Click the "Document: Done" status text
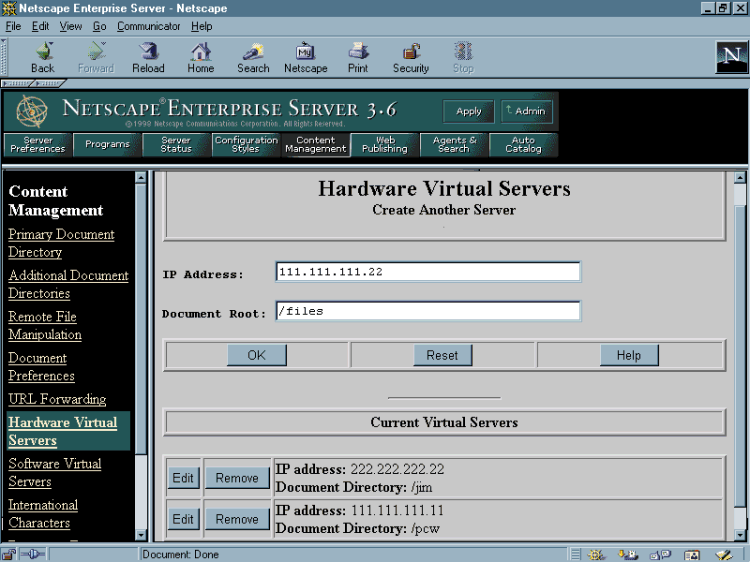This screenshot has height=562, width=750. (x=180, y=554)
